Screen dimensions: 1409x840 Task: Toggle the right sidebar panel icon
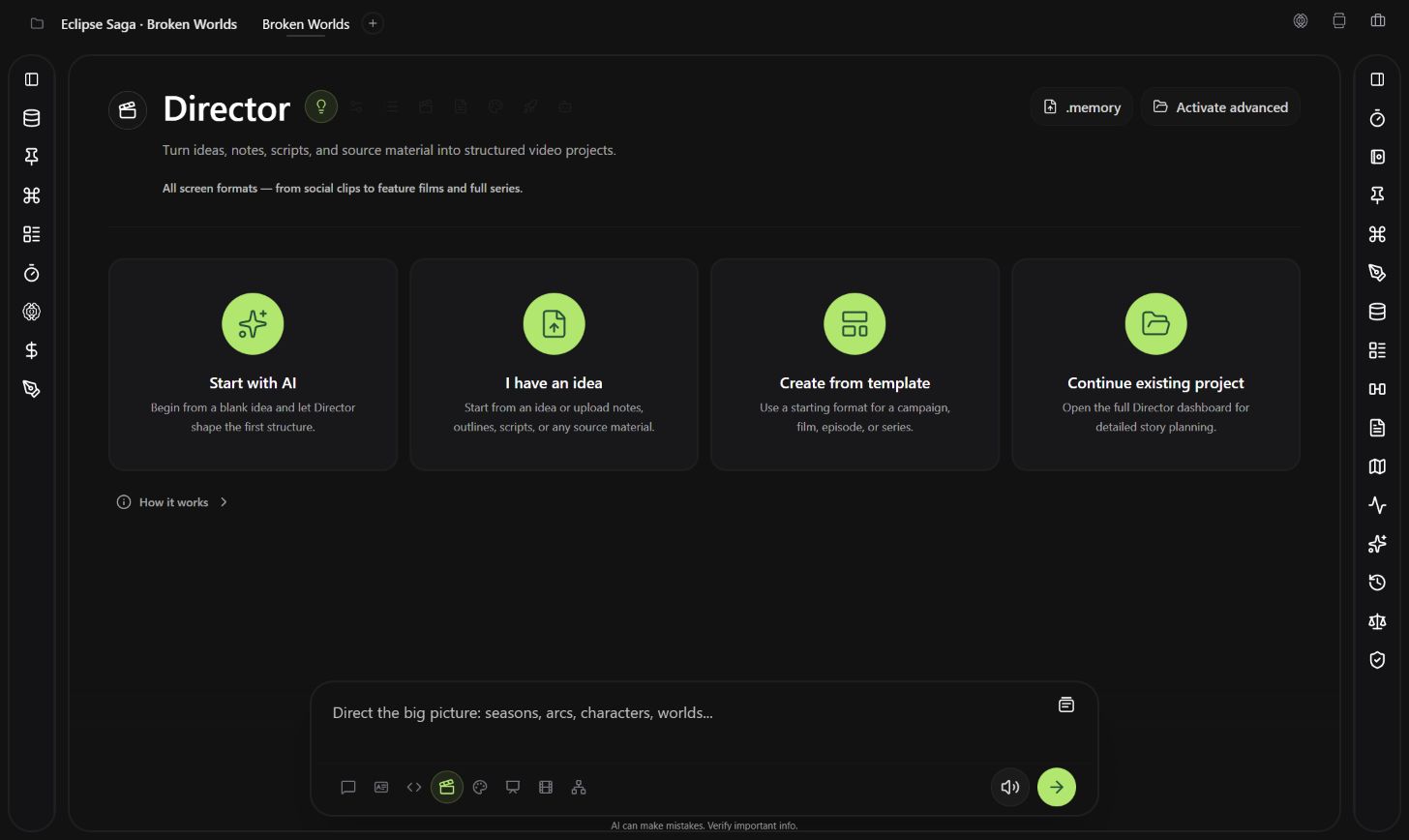tap(1377, 79)
